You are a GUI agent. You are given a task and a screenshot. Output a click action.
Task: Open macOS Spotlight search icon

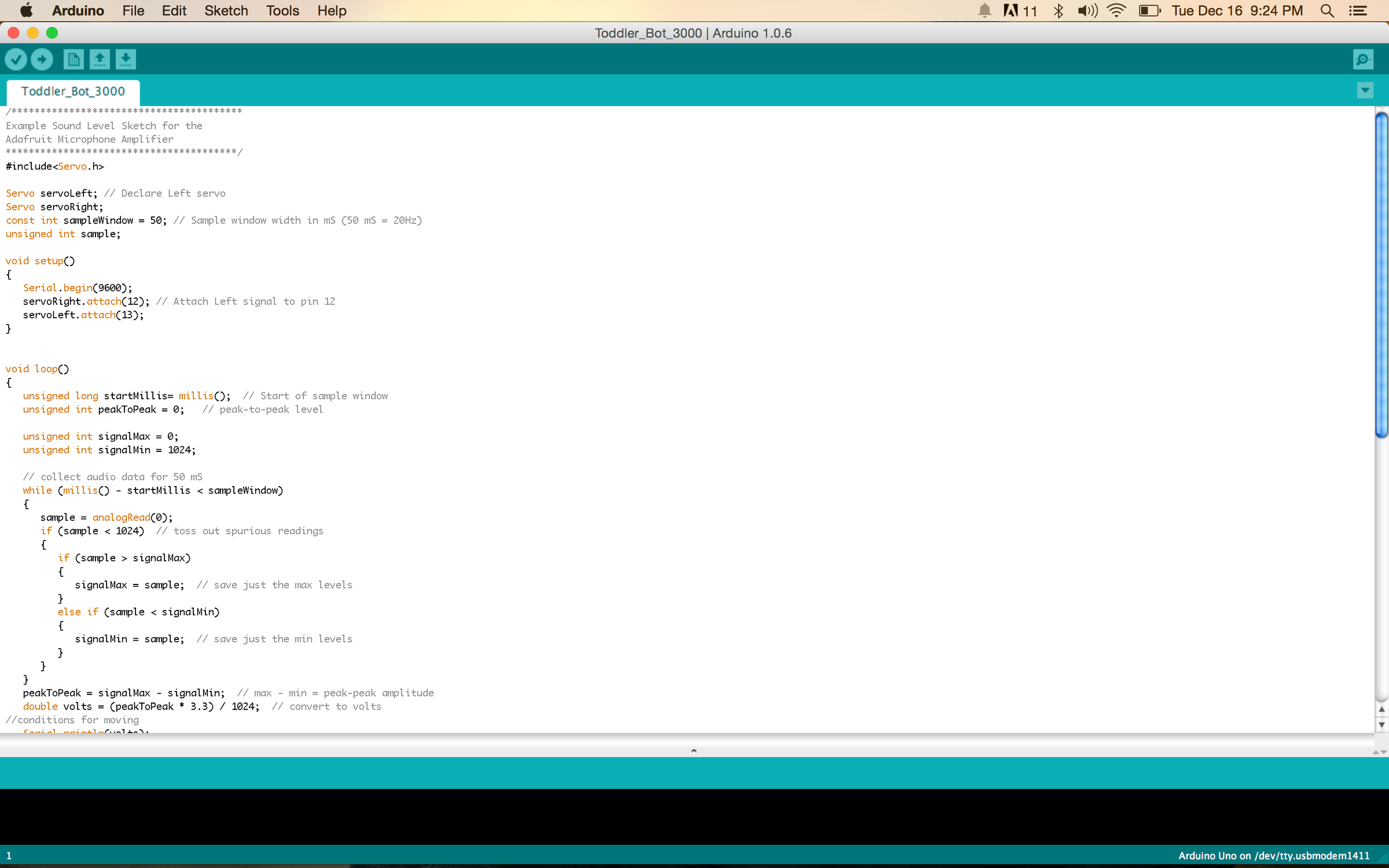point(1327,11)
